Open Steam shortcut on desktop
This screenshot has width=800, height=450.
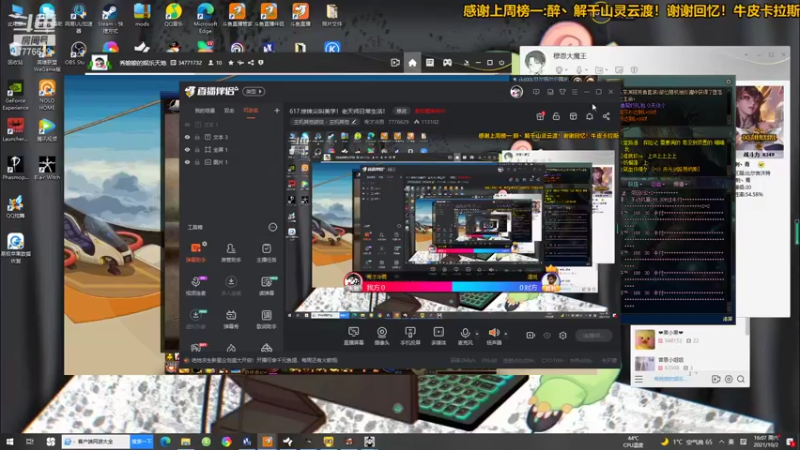pos(110,17)
